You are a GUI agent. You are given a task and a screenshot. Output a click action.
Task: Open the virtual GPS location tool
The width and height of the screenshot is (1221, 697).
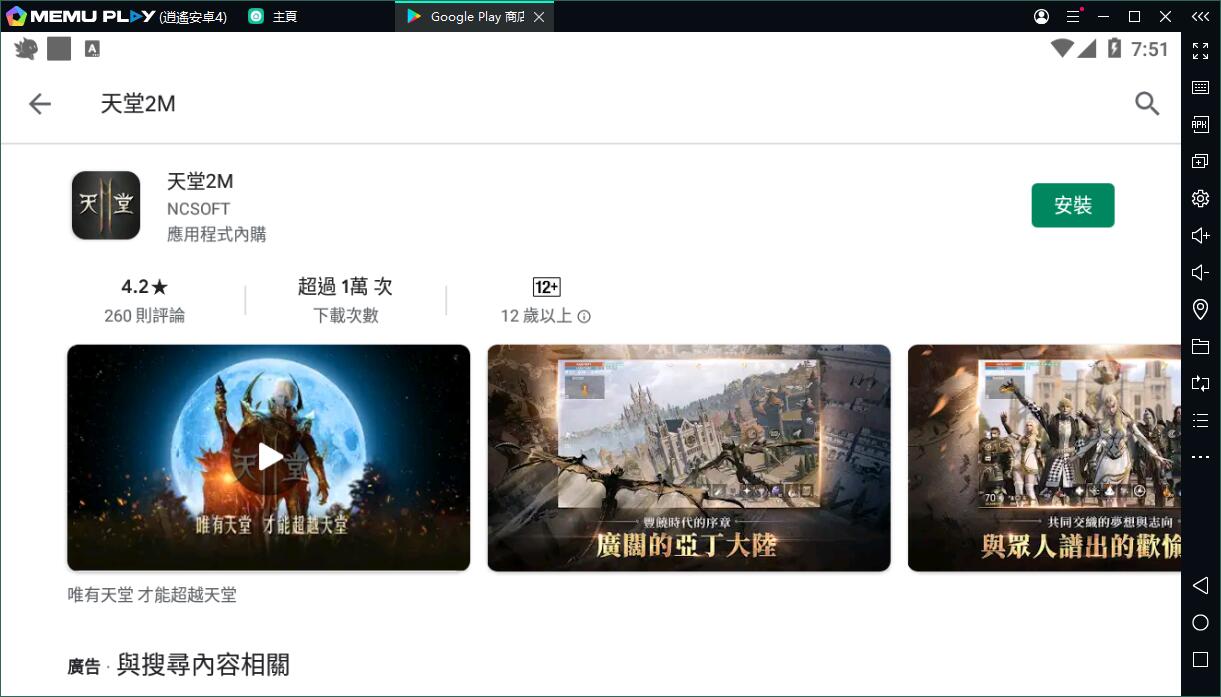1199,309
